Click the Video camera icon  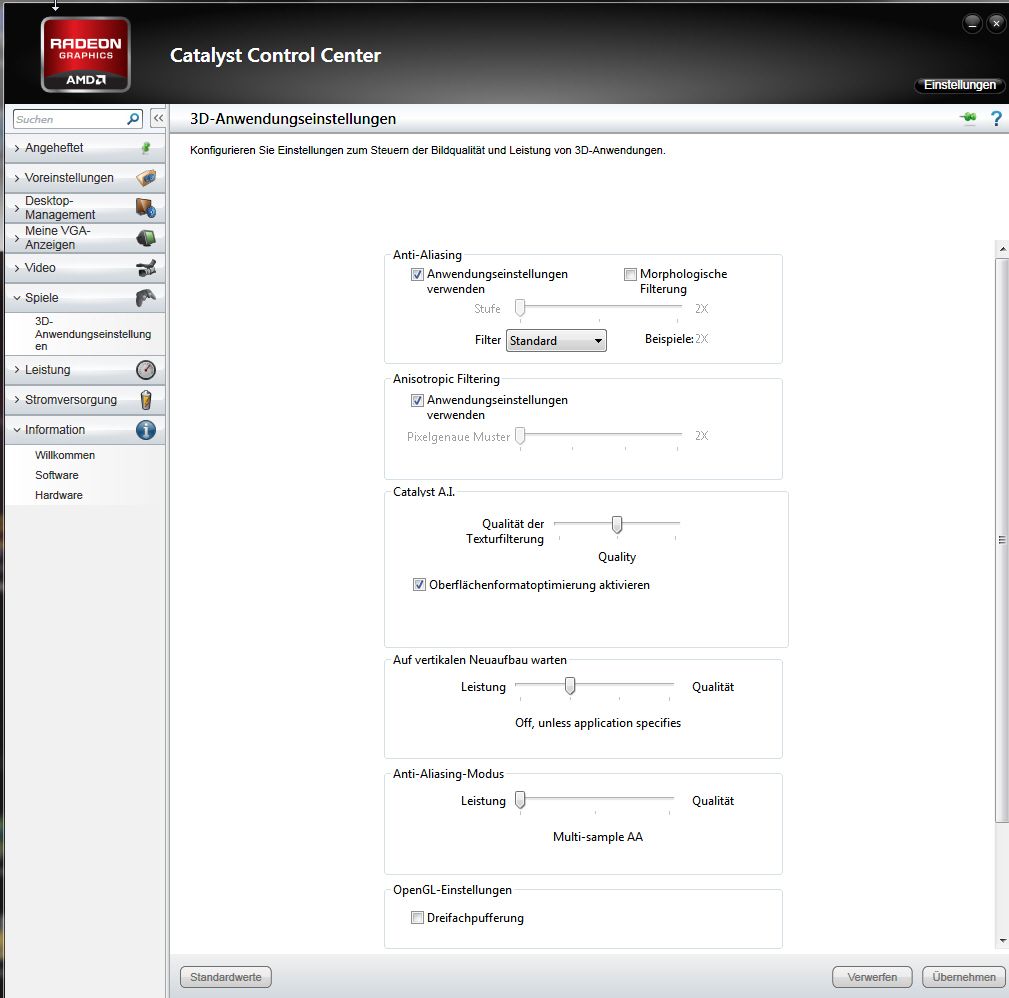pos(146,268)
